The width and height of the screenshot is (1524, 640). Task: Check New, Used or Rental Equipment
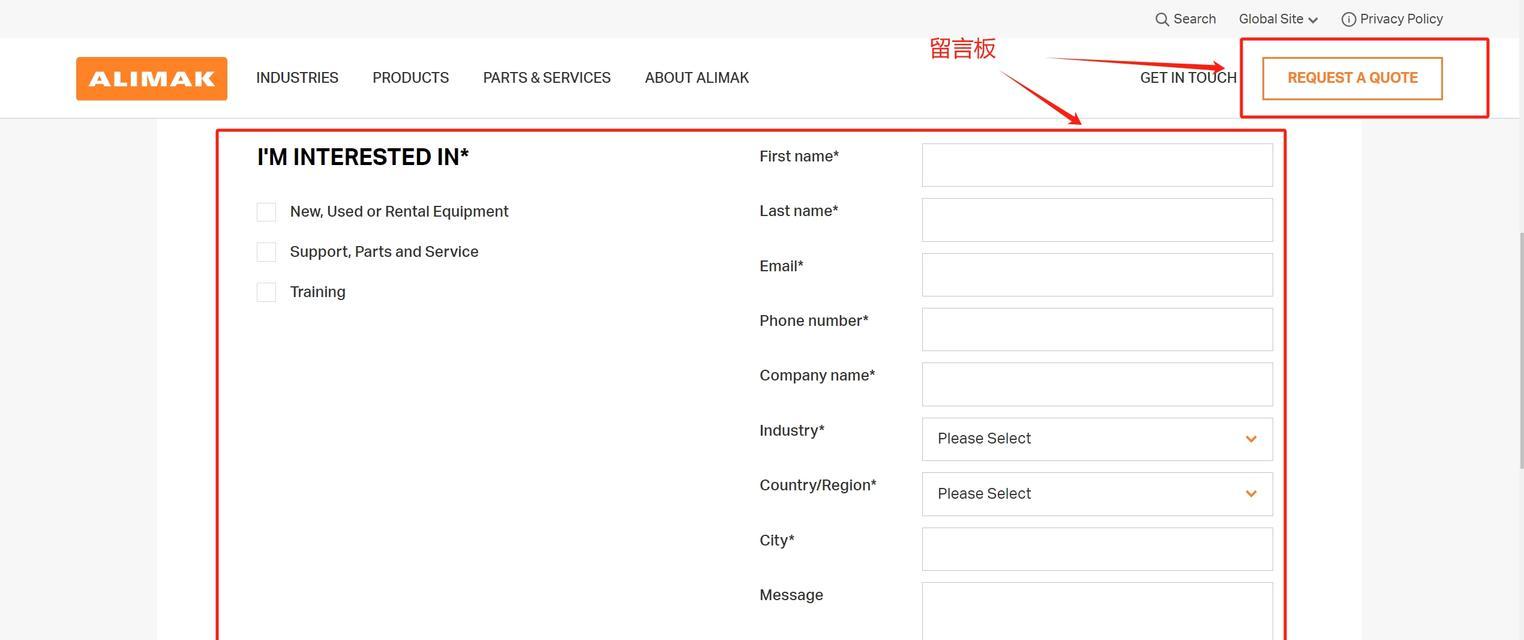coord(266,212)
